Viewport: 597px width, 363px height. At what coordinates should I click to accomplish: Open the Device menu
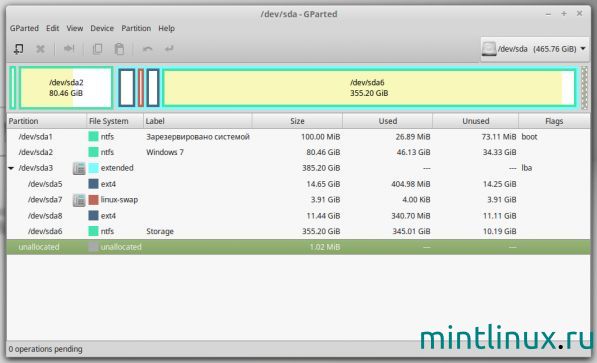[x=102, y=28]
